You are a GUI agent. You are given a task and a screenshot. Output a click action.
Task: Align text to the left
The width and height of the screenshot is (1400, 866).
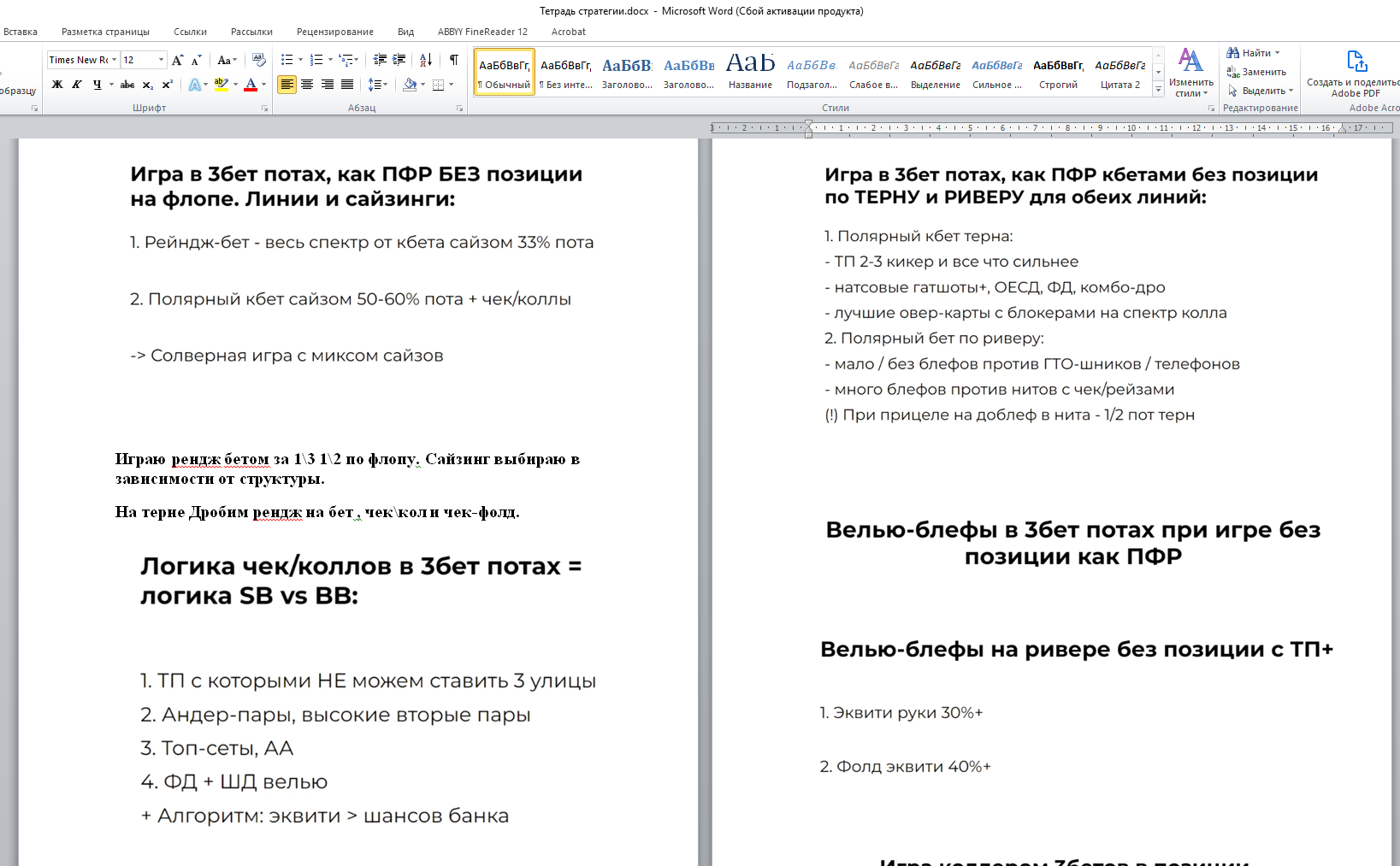tap(286, 85)
